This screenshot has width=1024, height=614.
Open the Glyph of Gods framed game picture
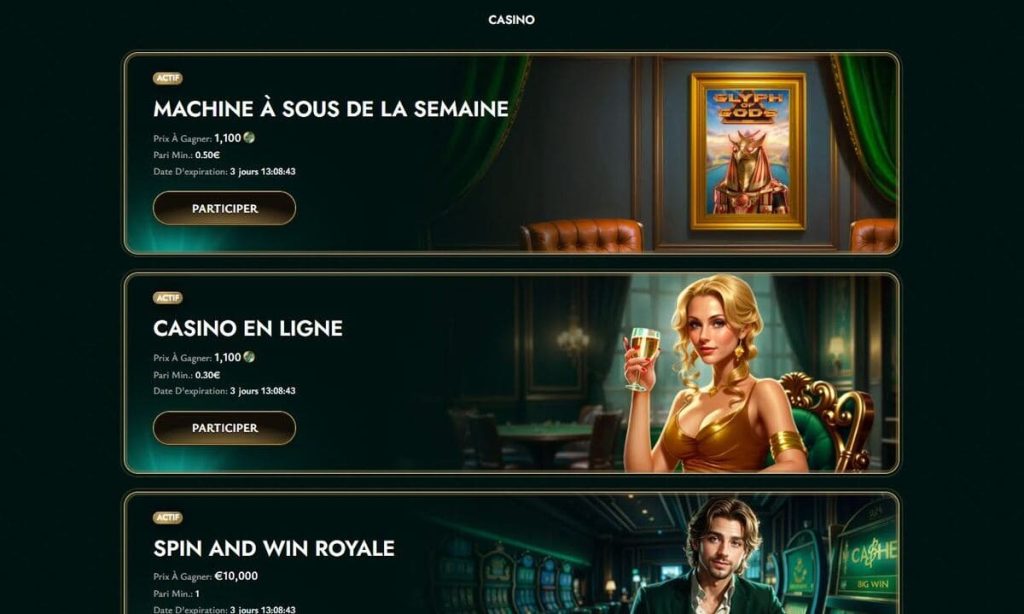click(748, 152)
